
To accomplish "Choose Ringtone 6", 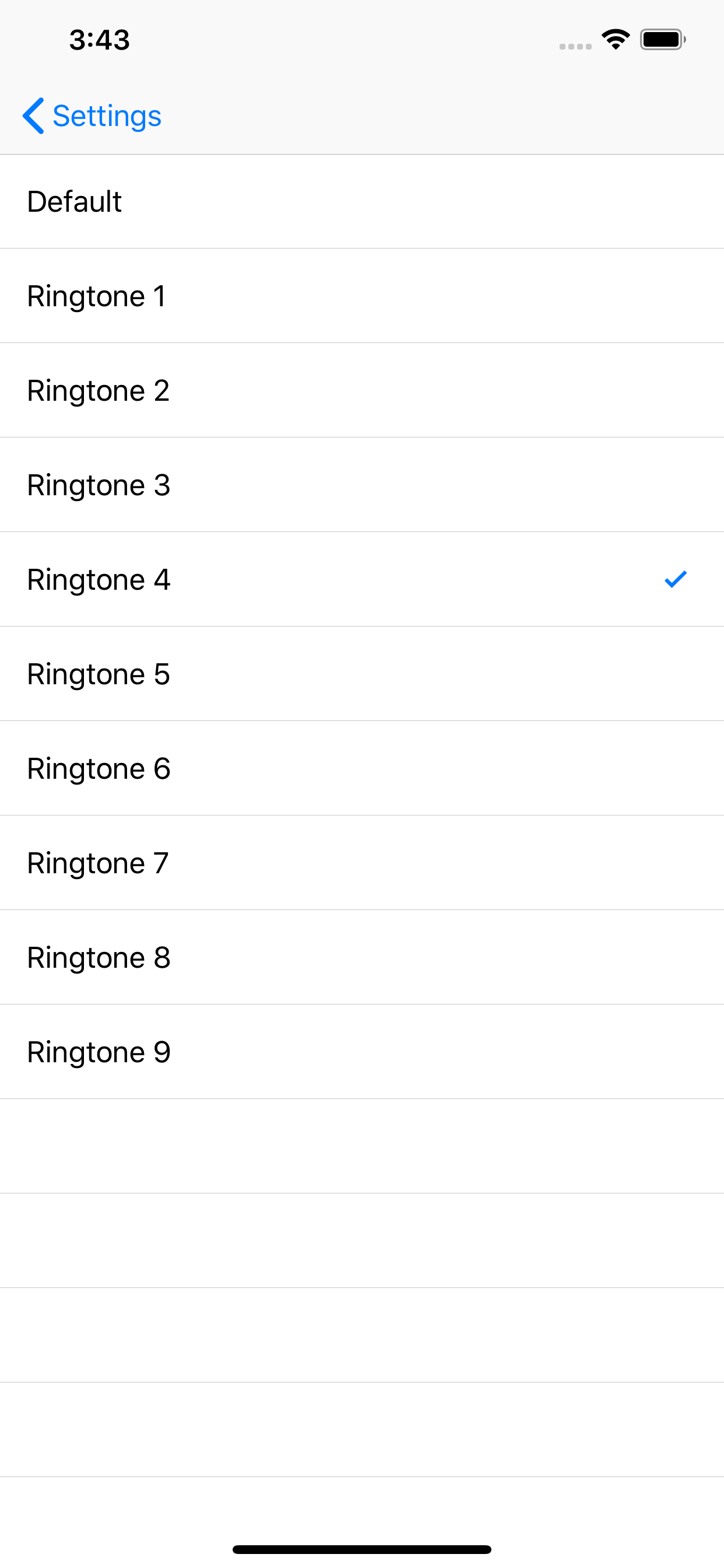I will click(x=362, y=768).
